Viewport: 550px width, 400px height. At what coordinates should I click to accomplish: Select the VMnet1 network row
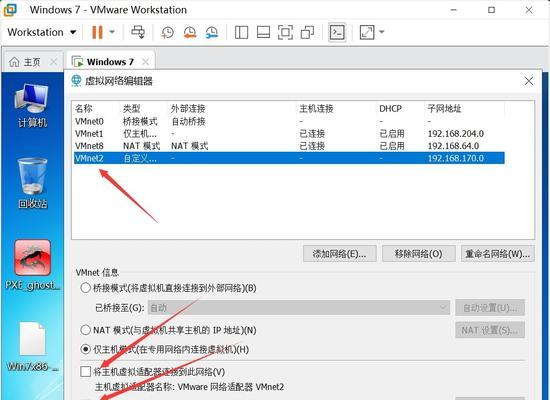click(x=289, y=134)
